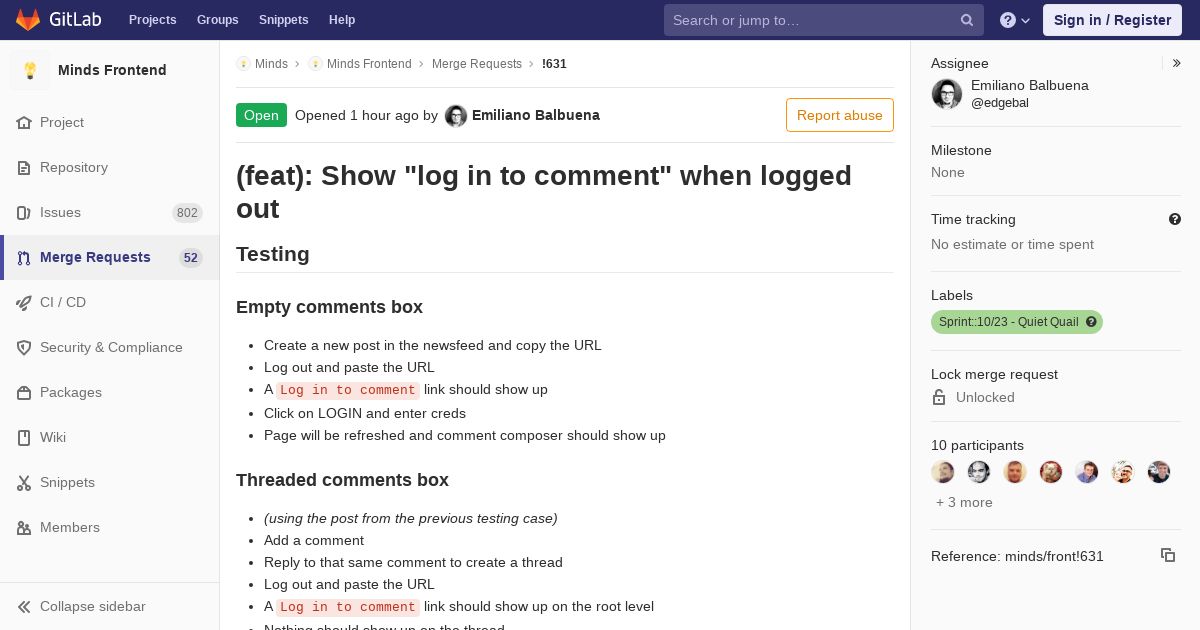Expand the + 3 more participants

(x=964, y=502)
